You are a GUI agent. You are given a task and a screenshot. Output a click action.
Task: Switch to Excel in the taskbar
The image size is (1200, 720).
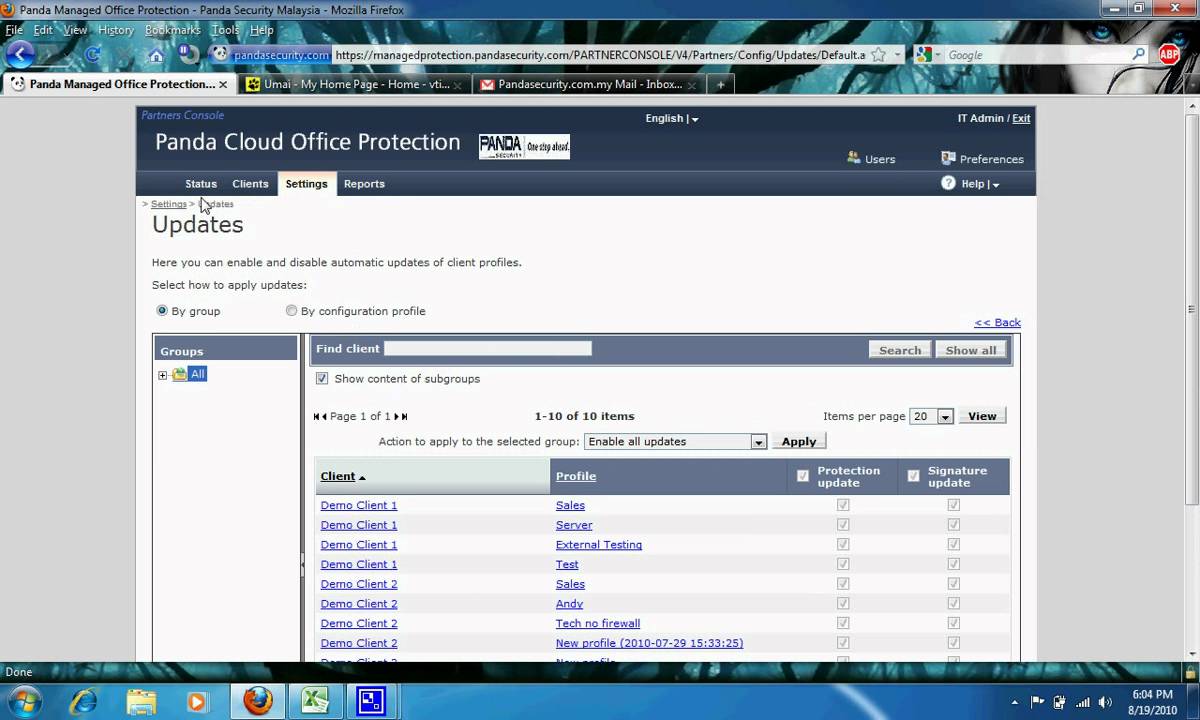click(x=314, y=701)
